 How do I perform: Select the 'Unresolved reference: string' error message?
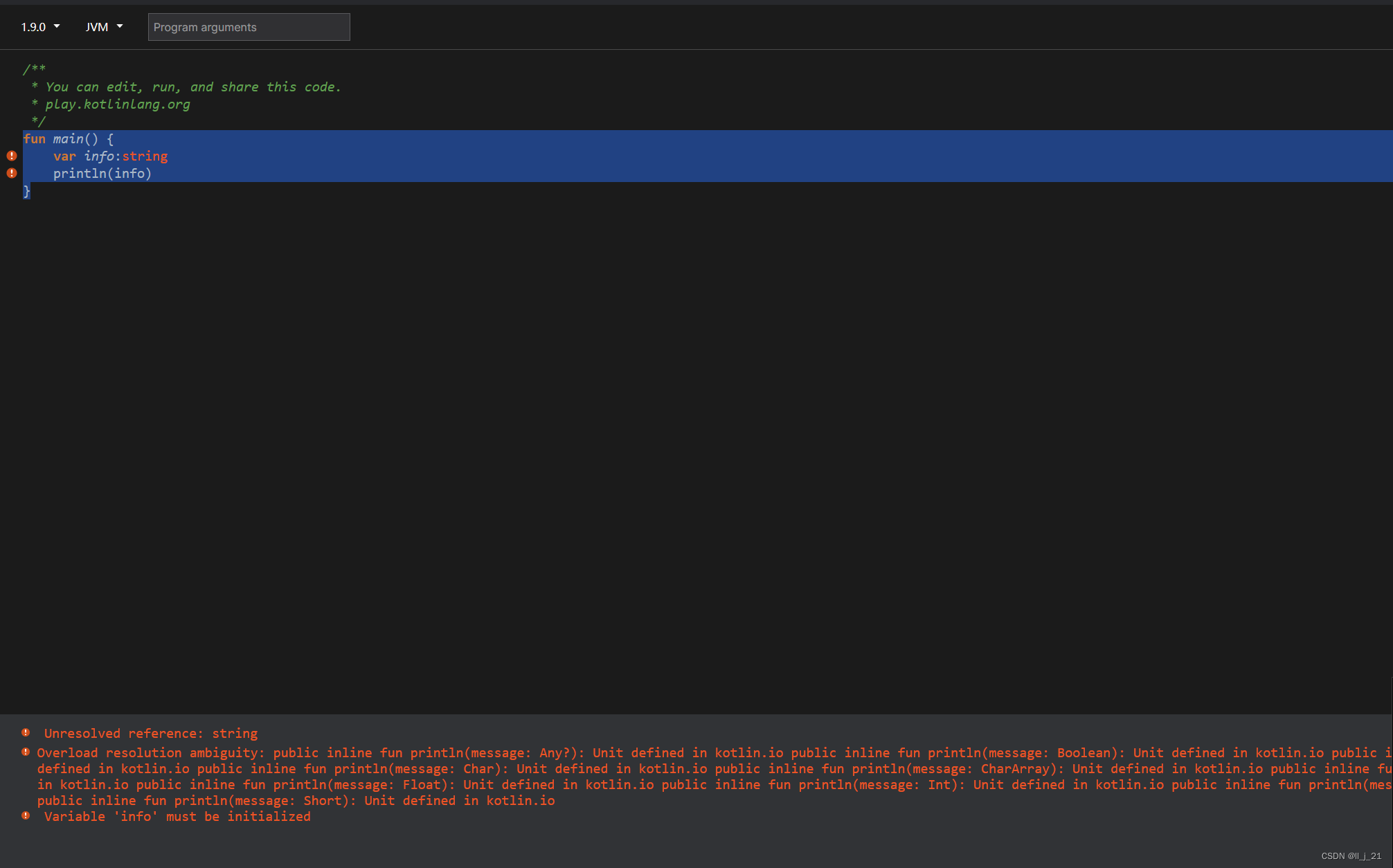coord(150,733)
